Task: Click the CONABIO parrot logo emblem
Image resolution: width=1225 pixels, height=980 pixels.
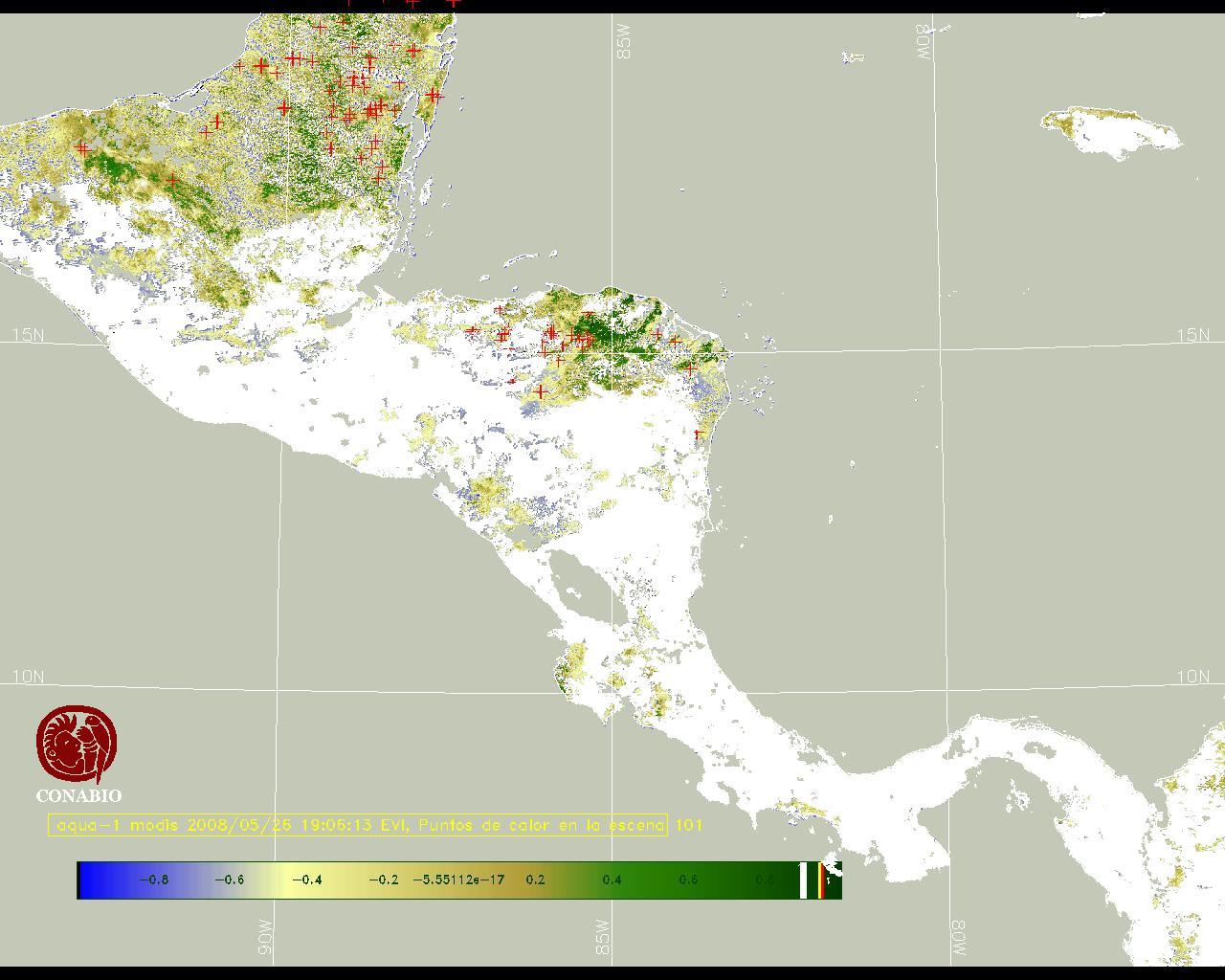Action: point(78,745)
